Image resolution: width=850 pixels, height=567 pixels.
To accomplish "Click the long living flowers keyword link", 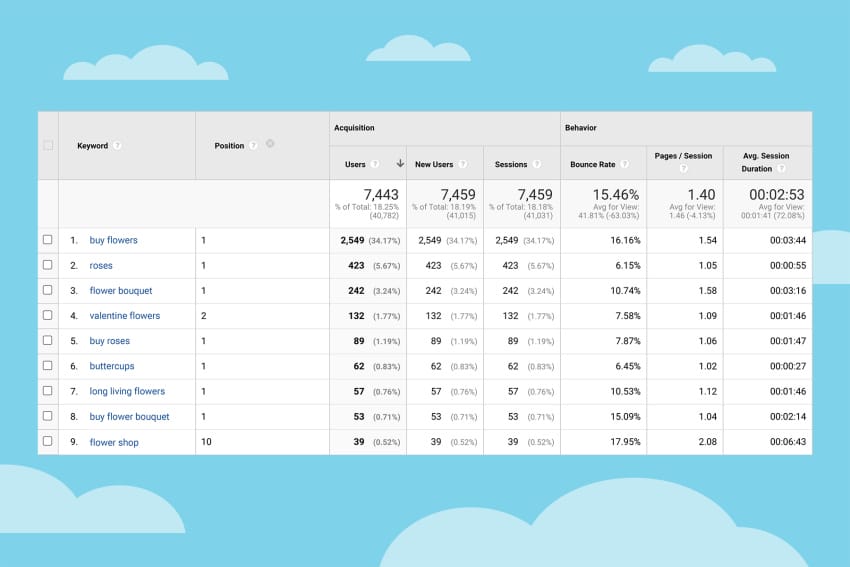I will tap(127, 392).
